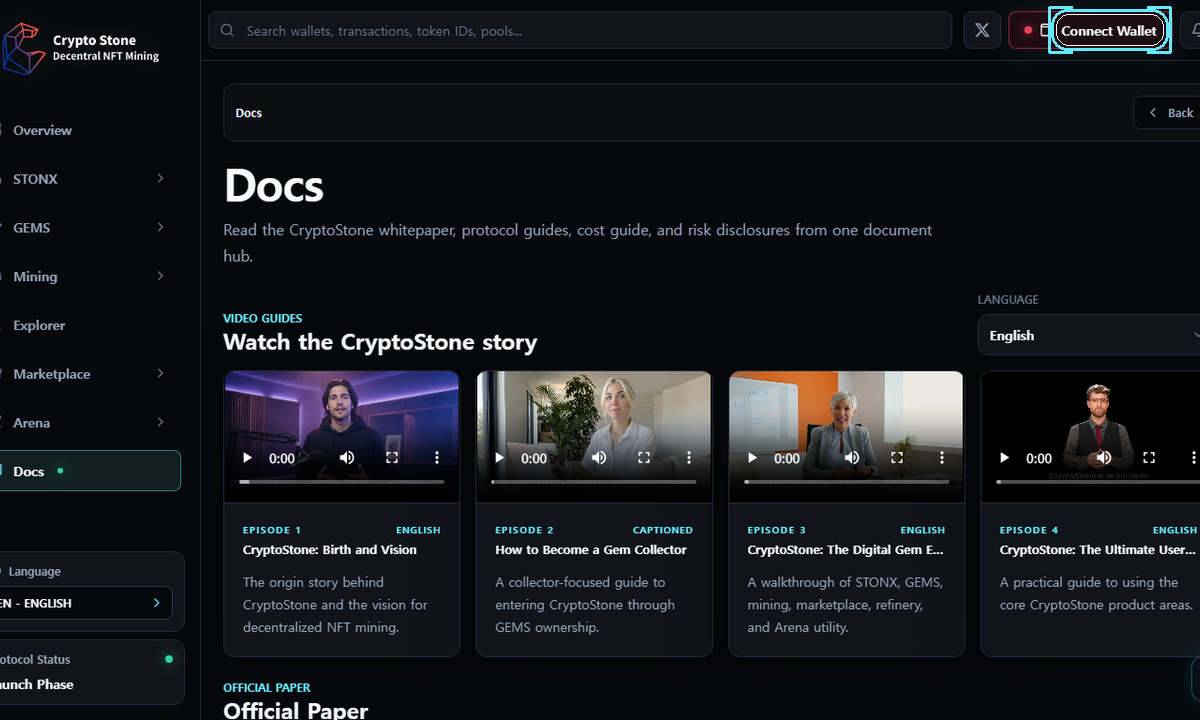1200x720 pixels.
Task: Open more options on Episode 1 video
Action: pos(437,458)
